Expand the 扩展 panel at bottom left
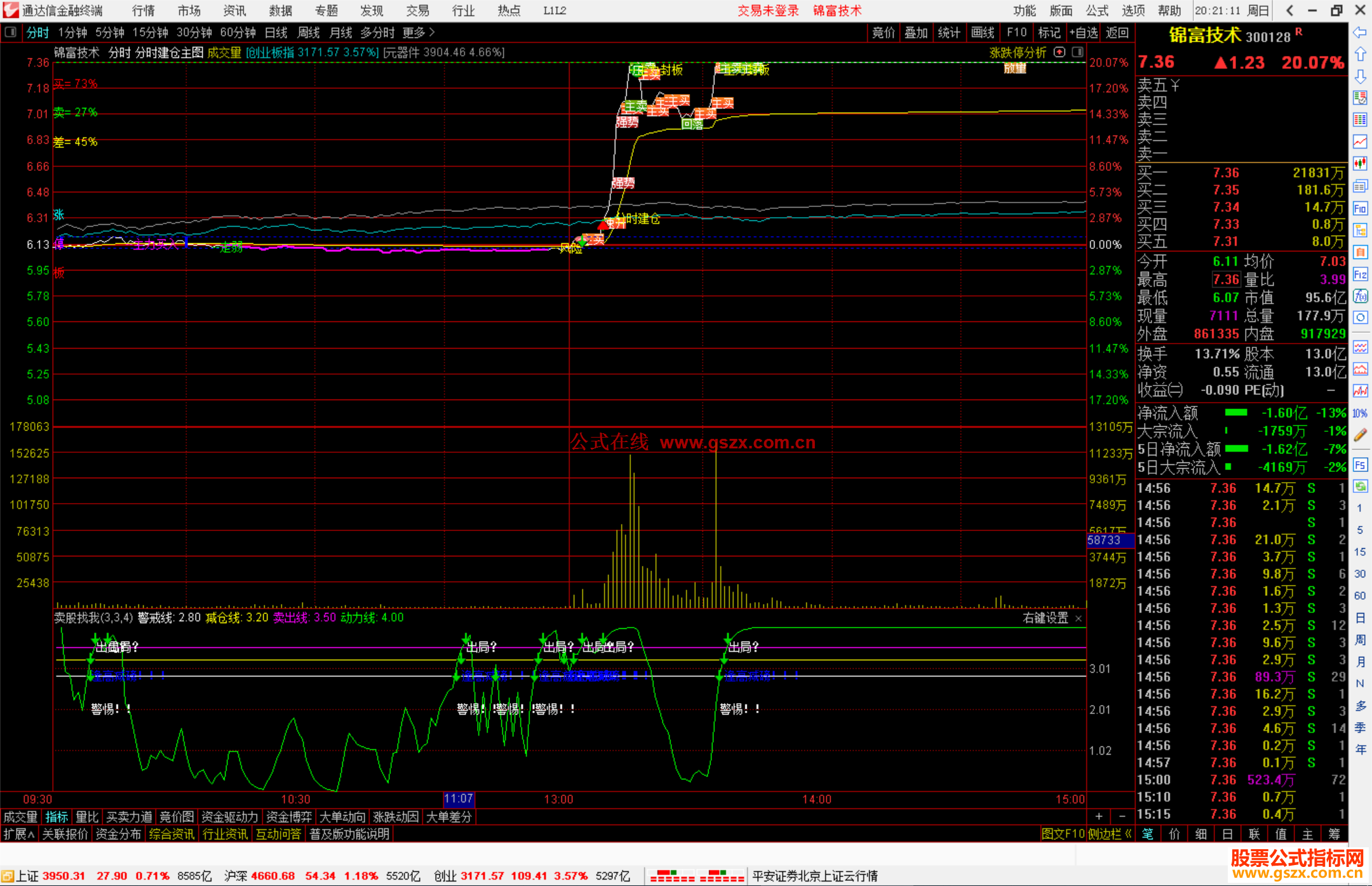Image resolution: width=1372 pixels, height=886 pixels. point(18,834)
